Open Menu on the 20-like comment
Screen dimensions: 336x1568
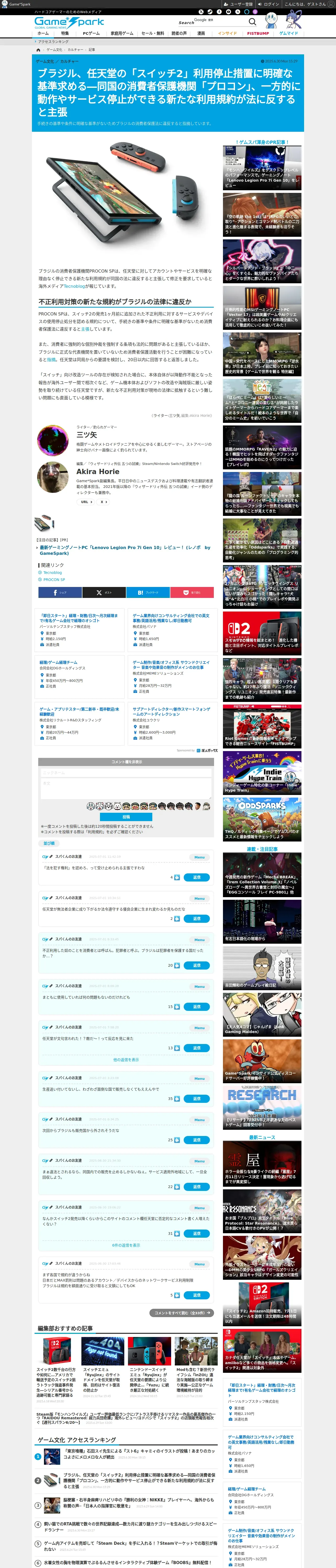(199, 940)
